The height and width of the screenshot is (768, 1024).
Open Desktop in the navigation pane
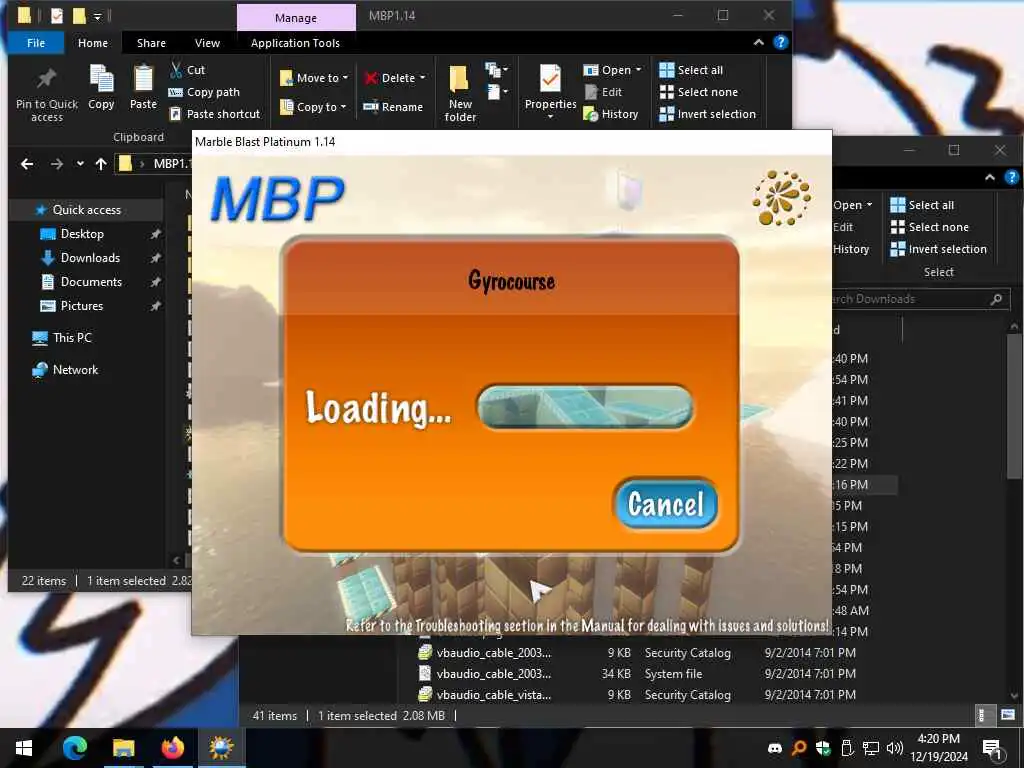coord(82,234)
